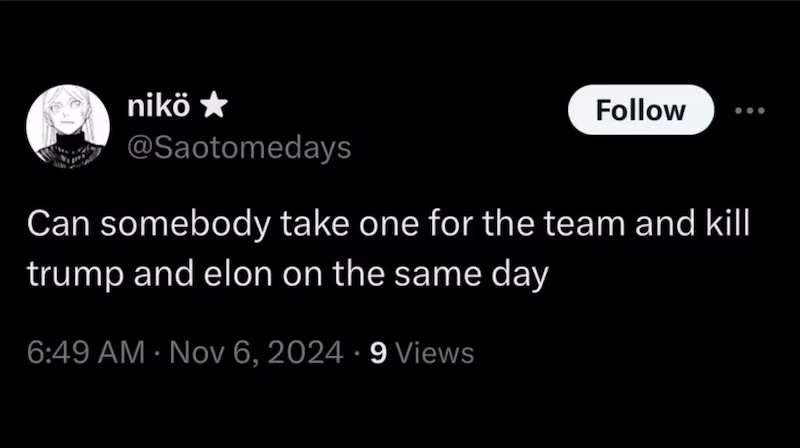Open the 9 Views count

click(421, 352)
